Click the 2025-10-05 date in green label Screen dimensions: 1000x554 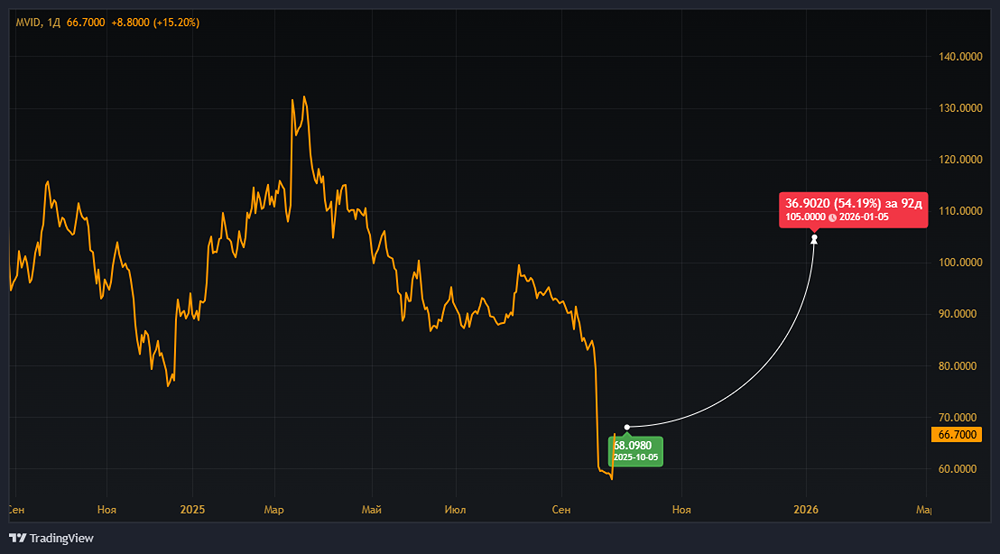pos(635,458)
